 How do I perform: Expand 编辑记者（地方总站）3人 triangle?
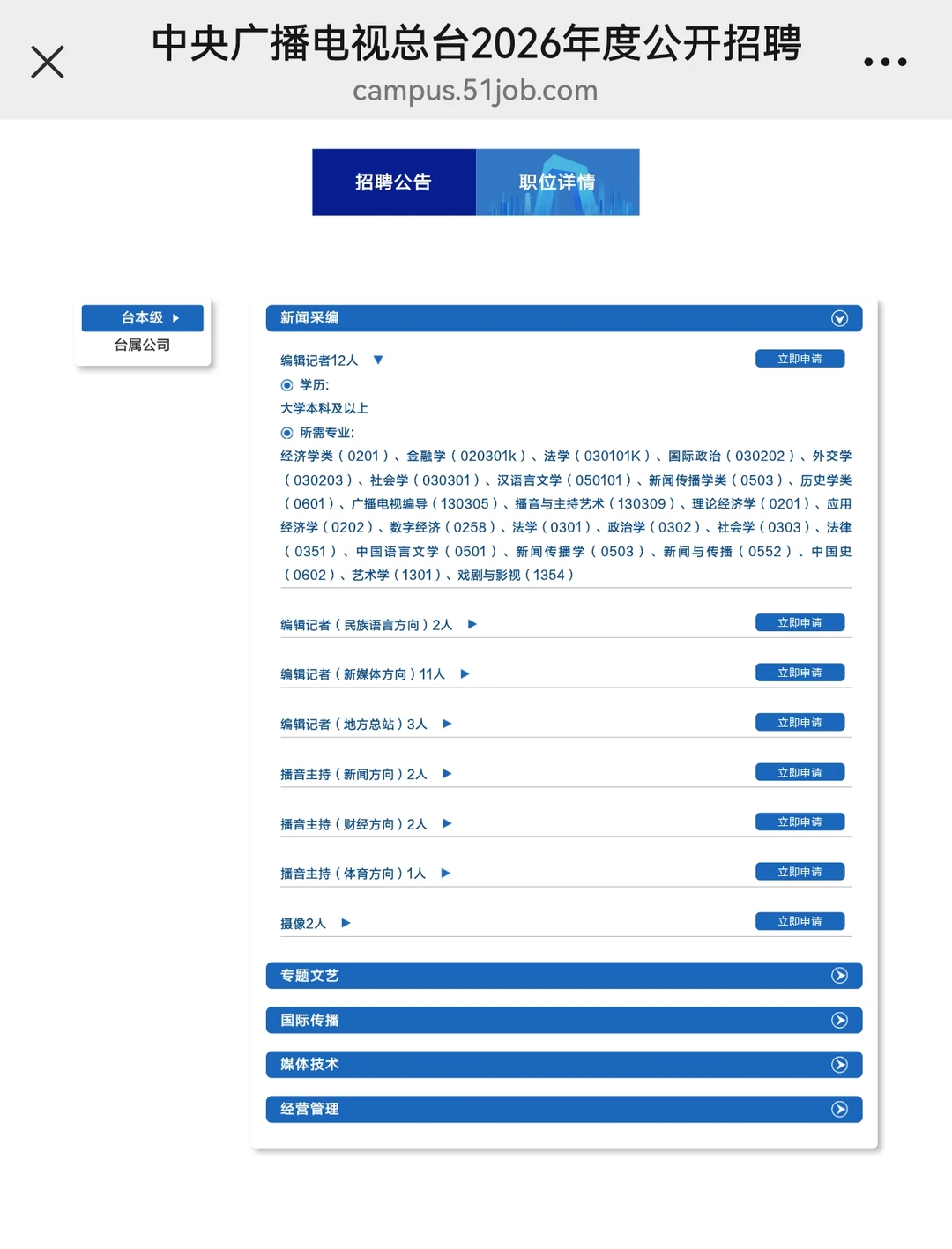(x=447, y=724)
